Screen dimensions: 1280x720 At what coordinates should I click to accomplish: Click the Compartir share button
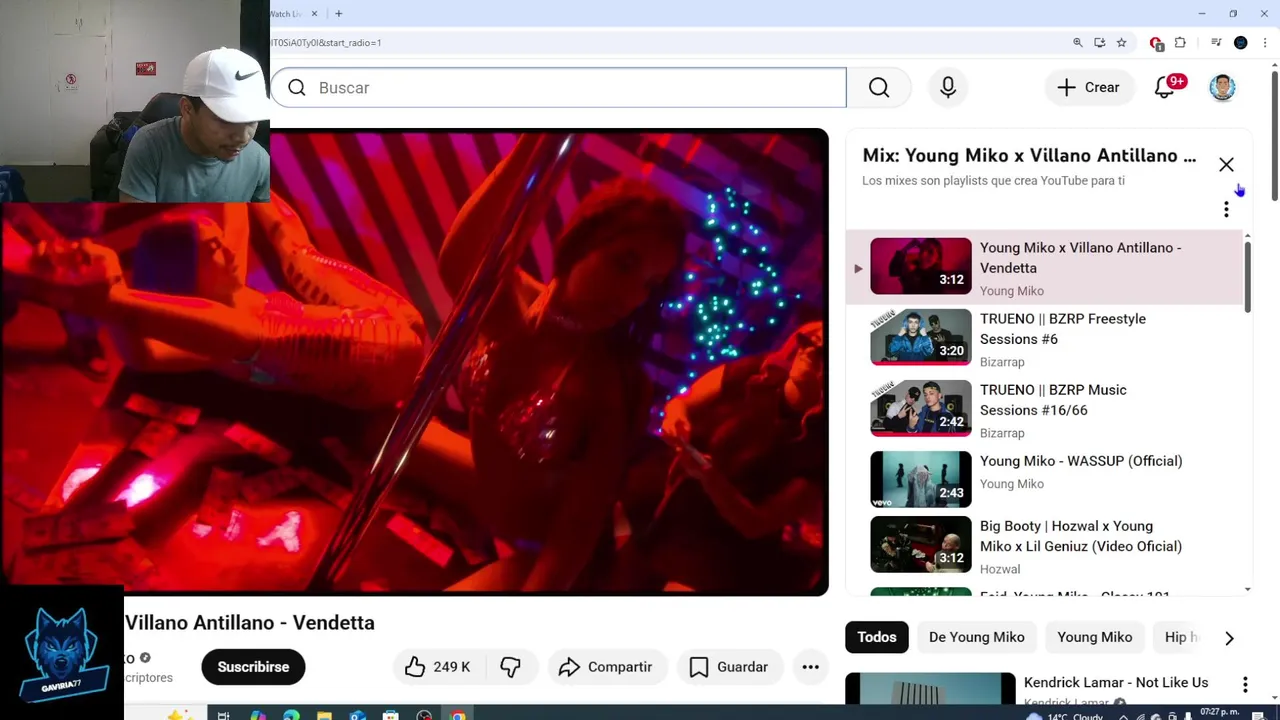tap(605, 667)
